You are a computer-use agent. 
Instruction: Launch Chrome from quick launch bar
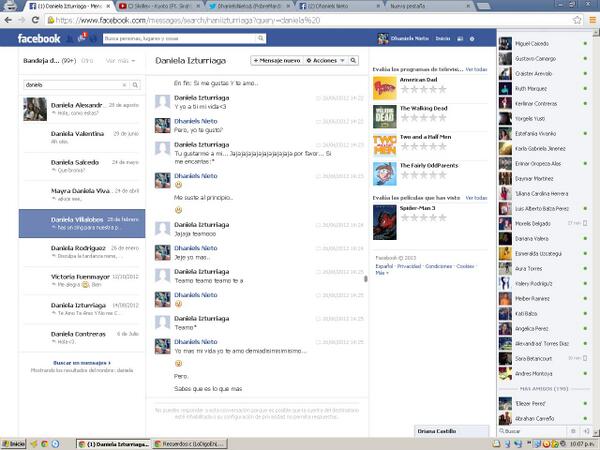(44, 444)
